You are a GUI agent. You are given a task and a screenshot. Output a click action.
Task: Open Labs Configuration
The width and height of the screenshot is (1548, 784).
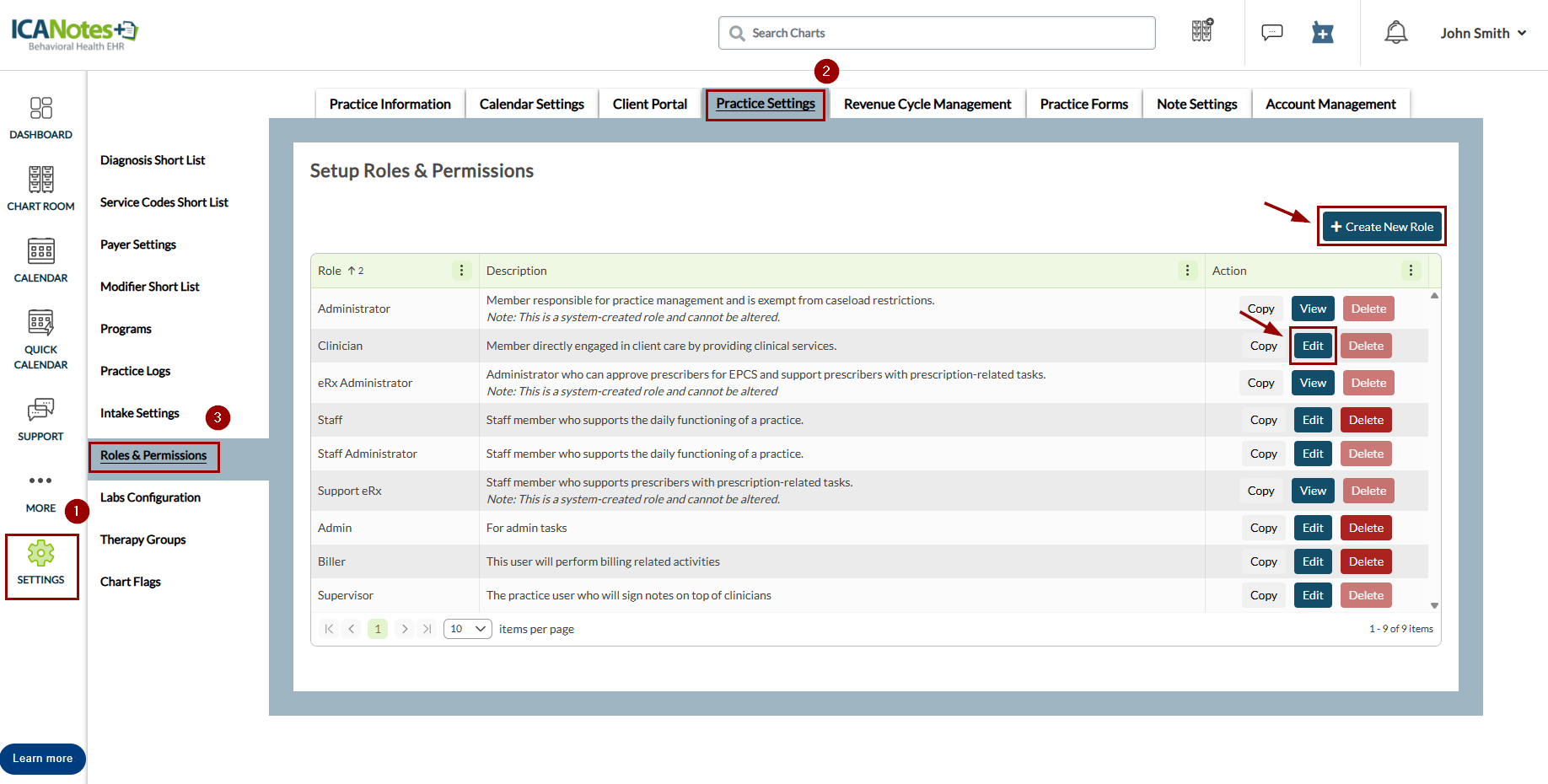150,497
